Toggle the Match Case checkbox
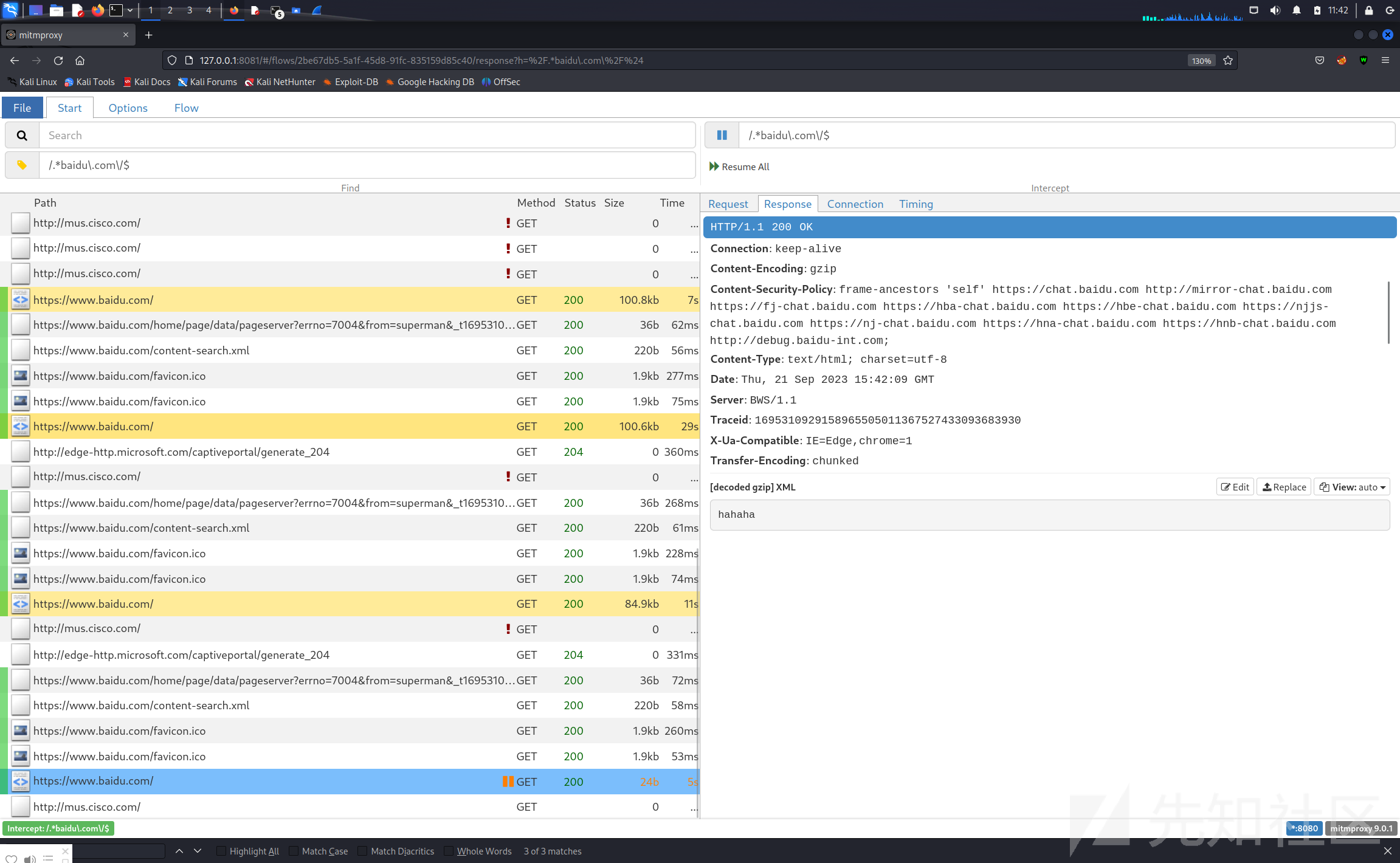This screenshot has height=863, width=1400. [294, 851]
